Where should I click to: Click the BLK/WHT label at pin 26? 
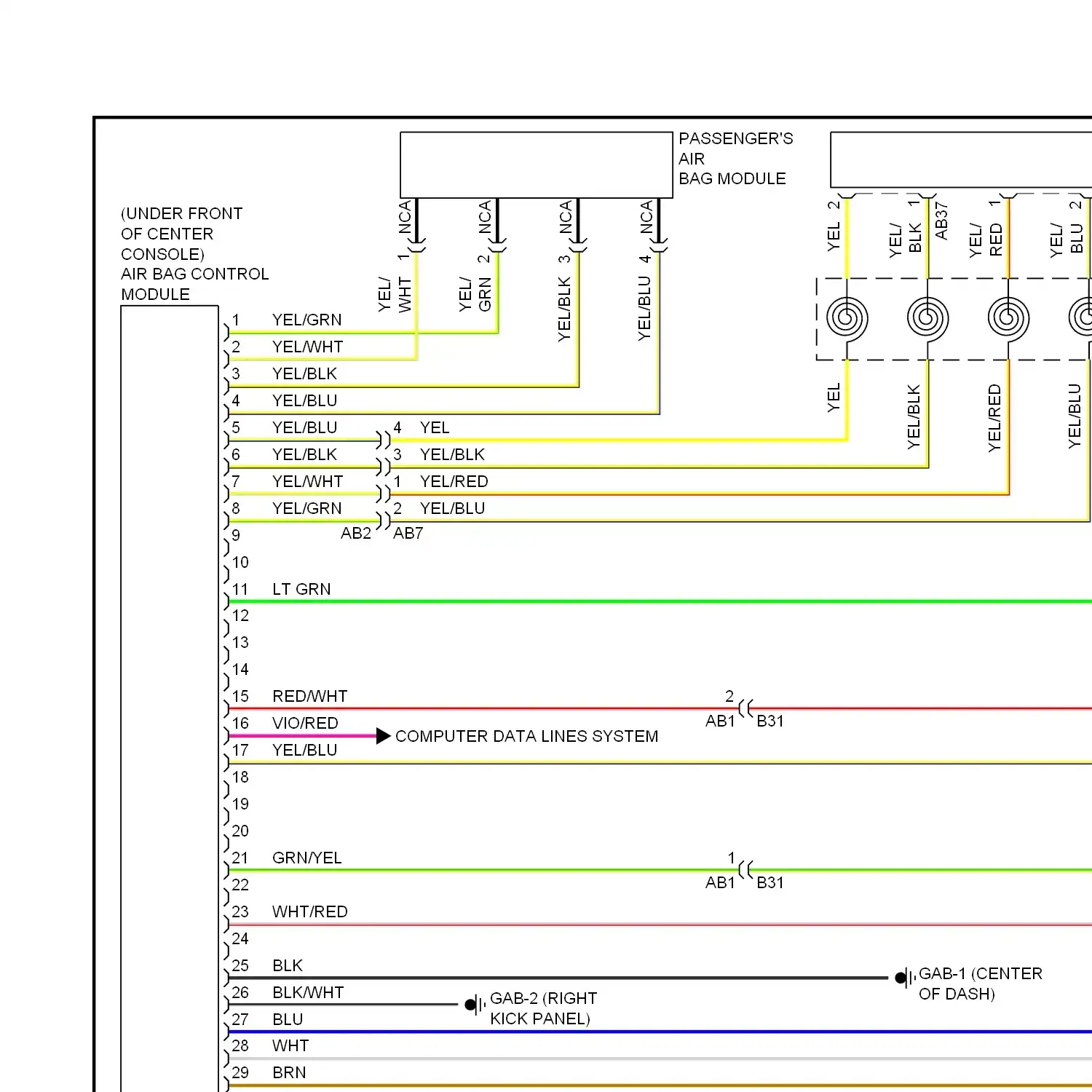pos(307,992)
